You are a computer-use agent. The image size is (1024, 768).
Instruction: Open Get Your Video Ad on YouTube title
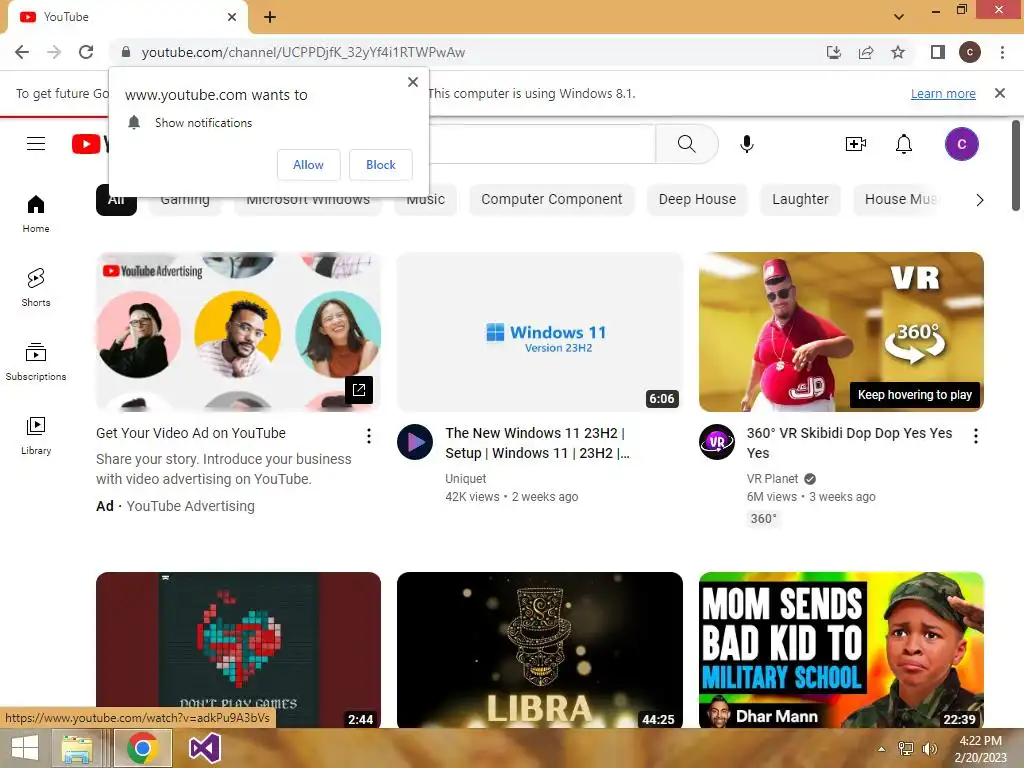191,433
